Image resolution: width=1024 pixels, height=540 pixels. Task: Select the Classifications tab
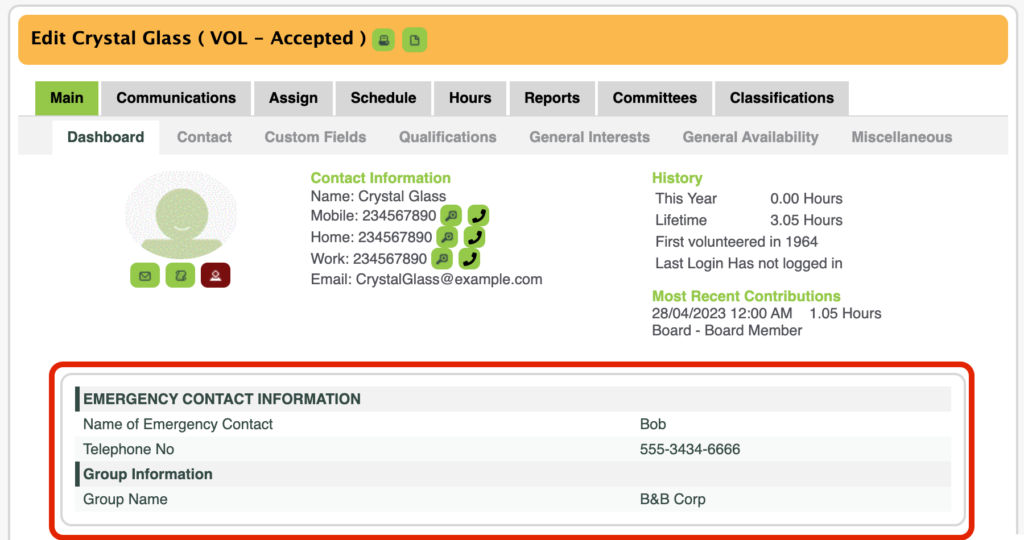tap(781, 98)
